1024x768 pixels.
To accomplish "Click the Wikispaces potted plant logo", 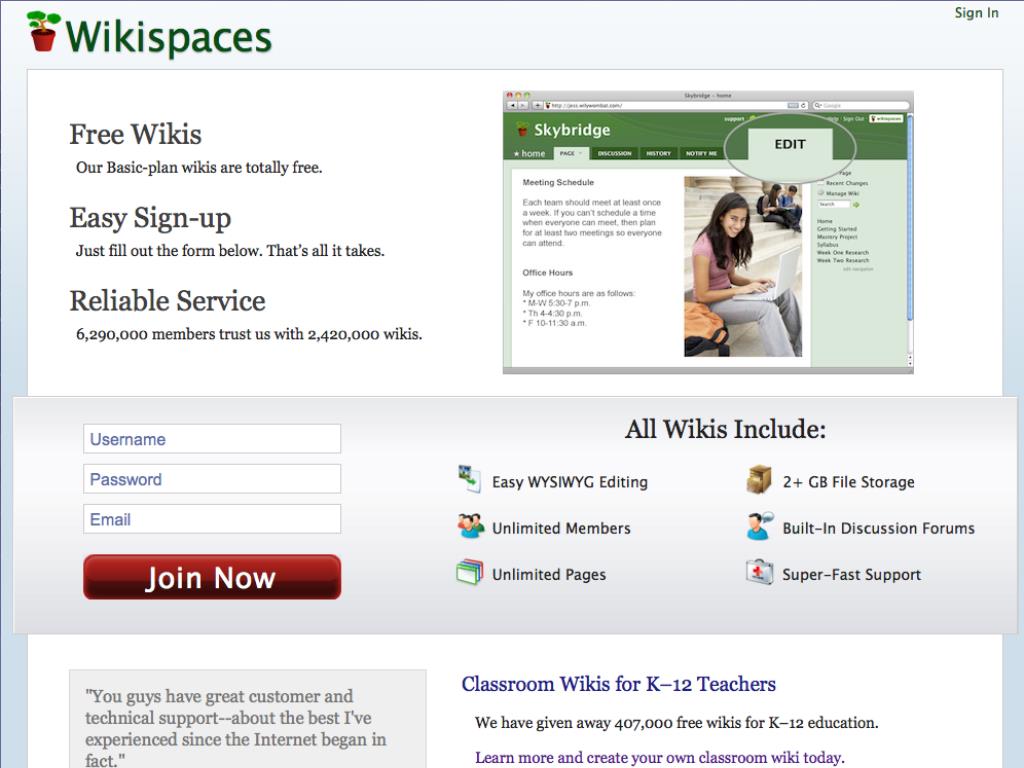I will tap(43, 31).
